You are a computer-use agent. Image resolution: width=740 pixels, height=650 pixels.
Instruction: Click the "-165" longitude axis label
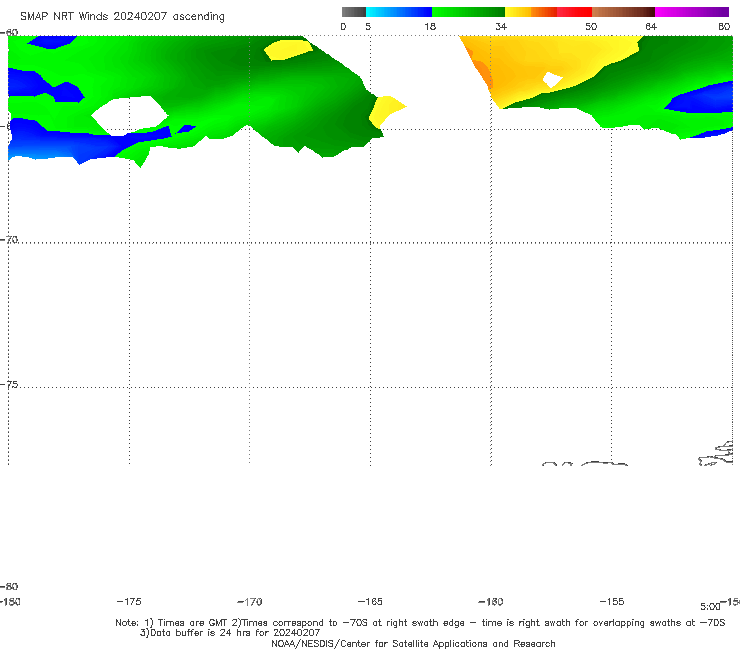(370, 601)
